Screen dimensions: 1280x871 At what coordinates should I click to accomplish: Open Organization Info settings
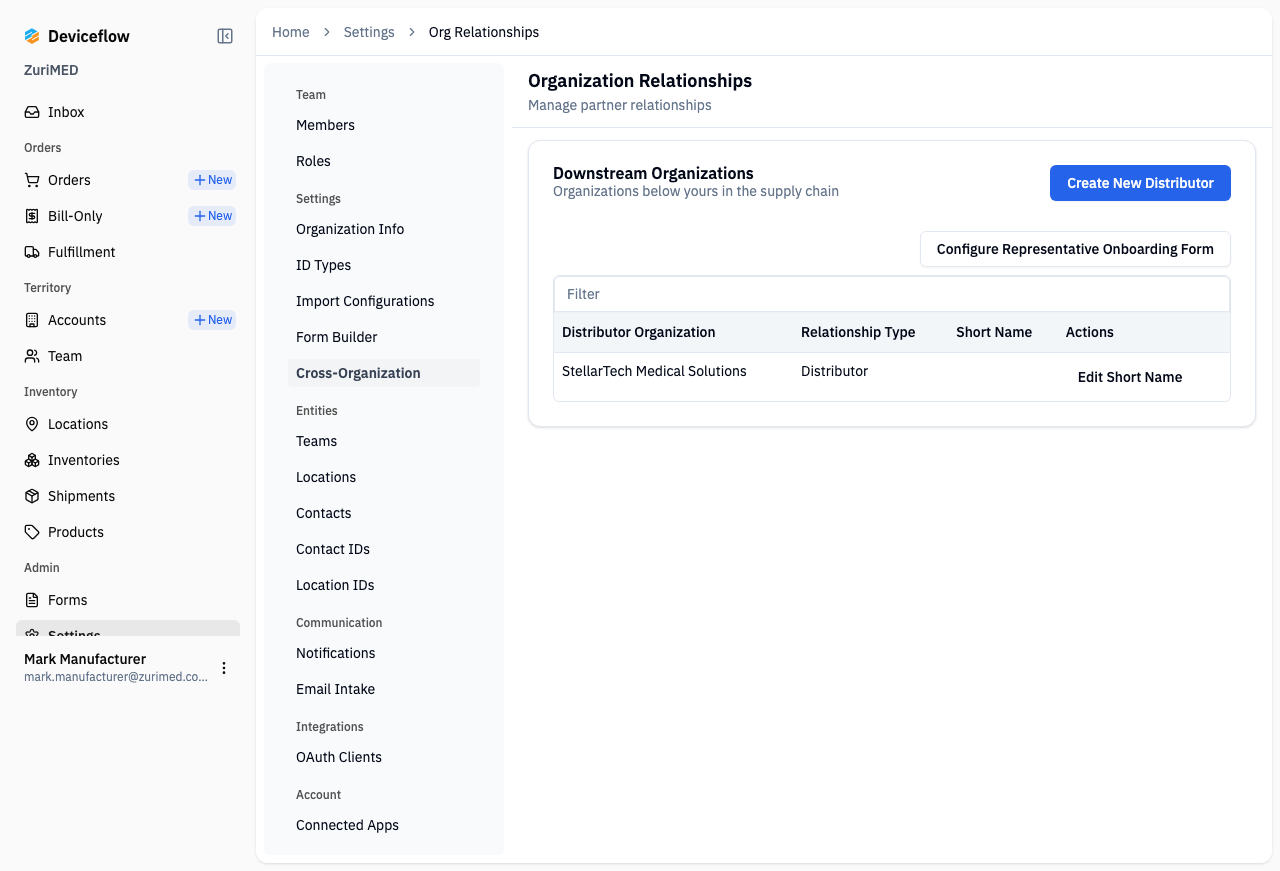click(384, 229)
